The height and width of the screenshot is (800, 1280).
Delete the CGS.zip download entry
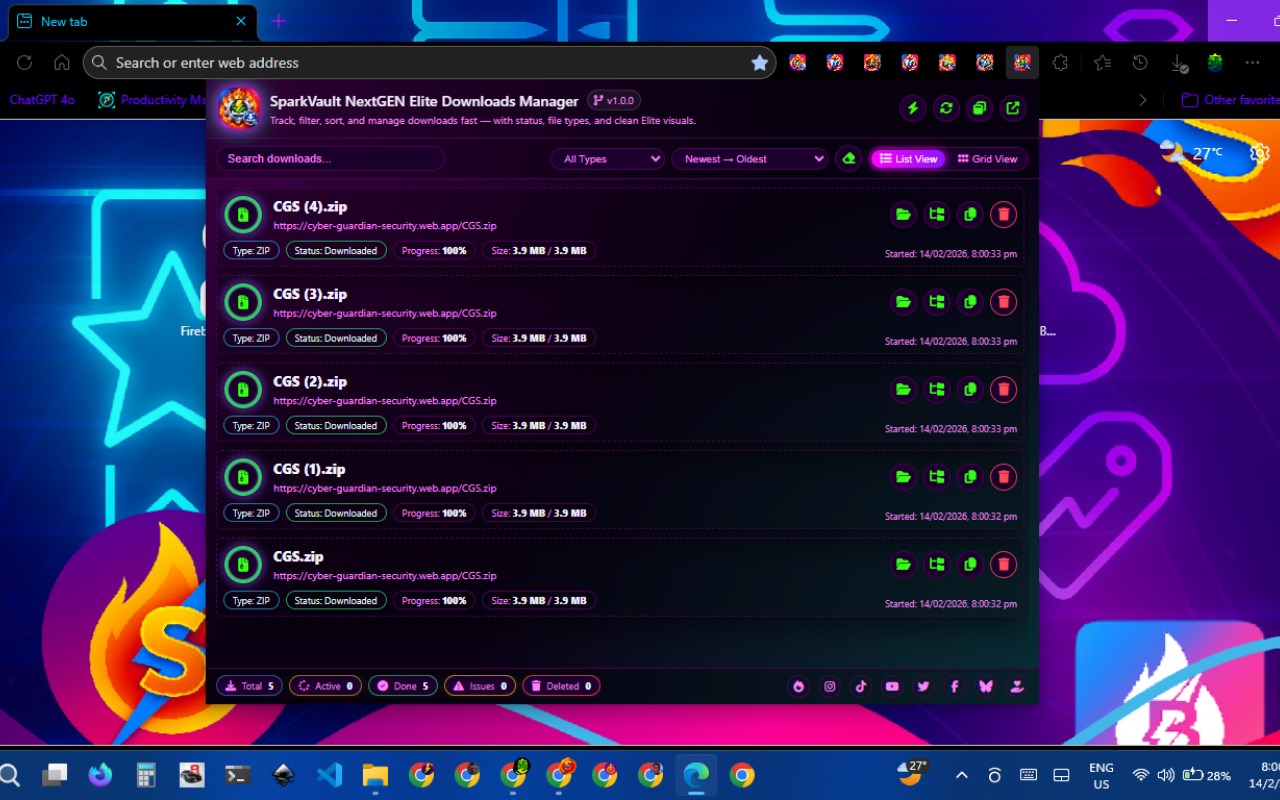pos(1003,564)
